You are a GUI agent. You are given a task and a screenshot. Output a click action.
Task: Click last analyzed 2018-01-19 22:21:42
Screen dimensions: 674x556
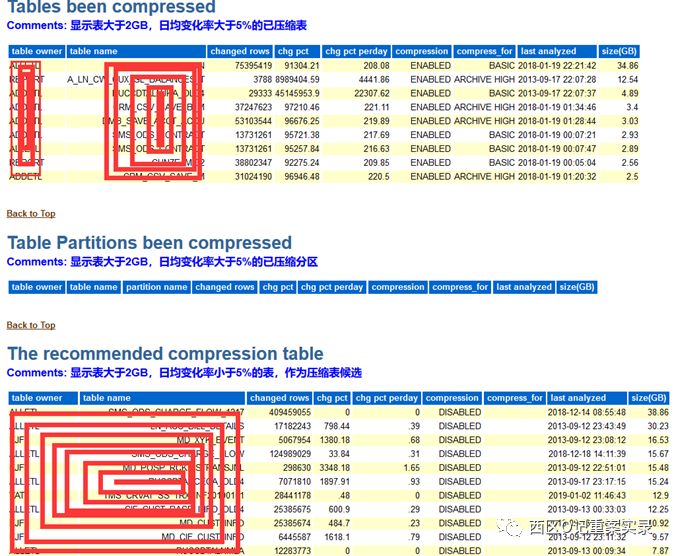[x=557, y=65]
